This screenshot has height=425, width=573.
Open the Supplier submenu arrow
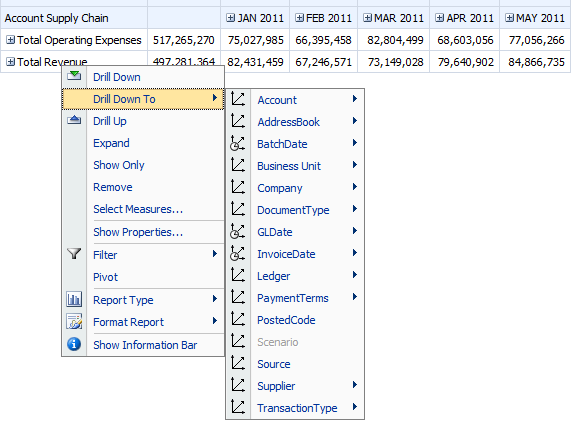coord(354,385)
